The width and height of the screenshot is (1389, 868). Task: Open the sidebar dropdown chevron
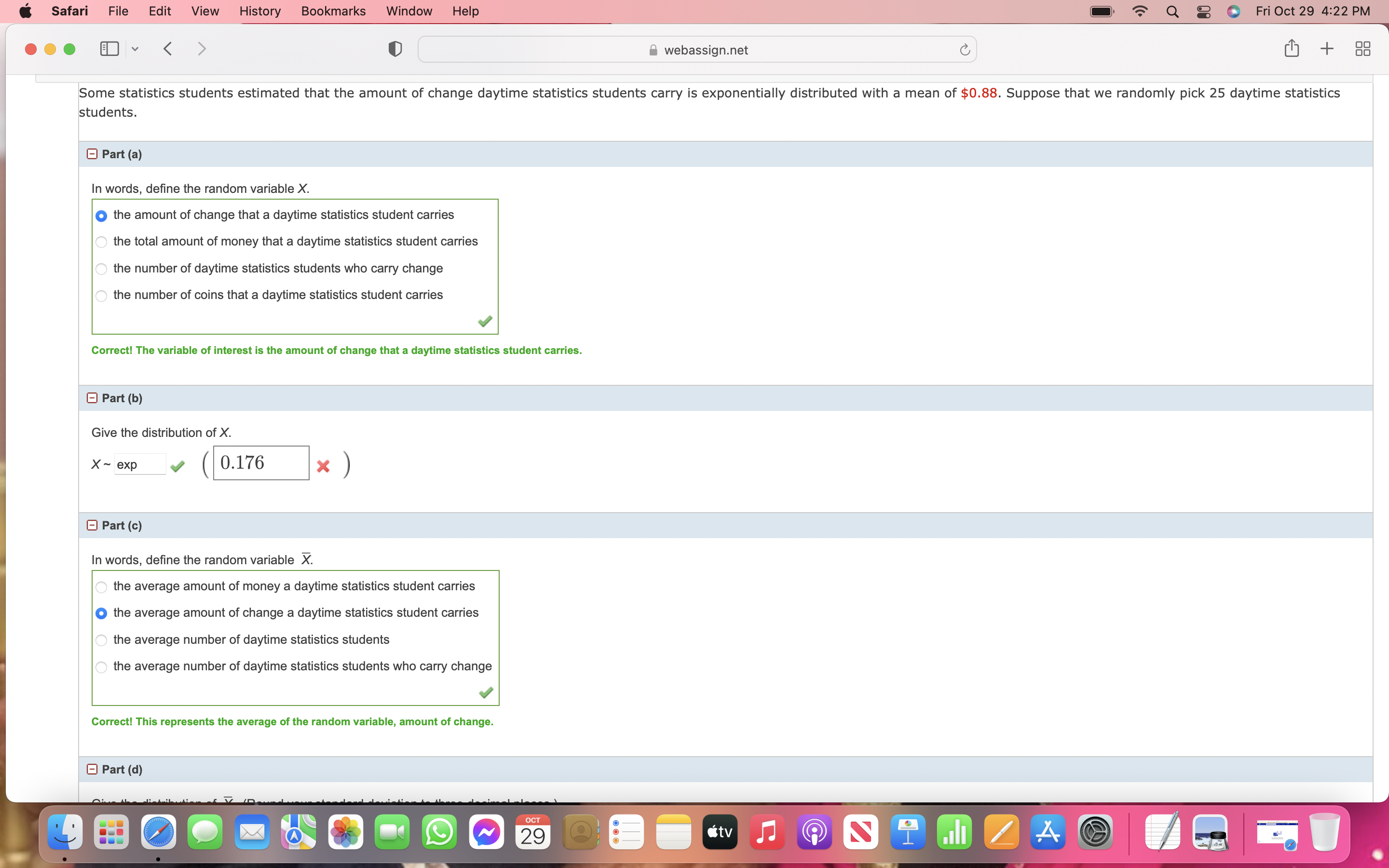click(135, 49)
